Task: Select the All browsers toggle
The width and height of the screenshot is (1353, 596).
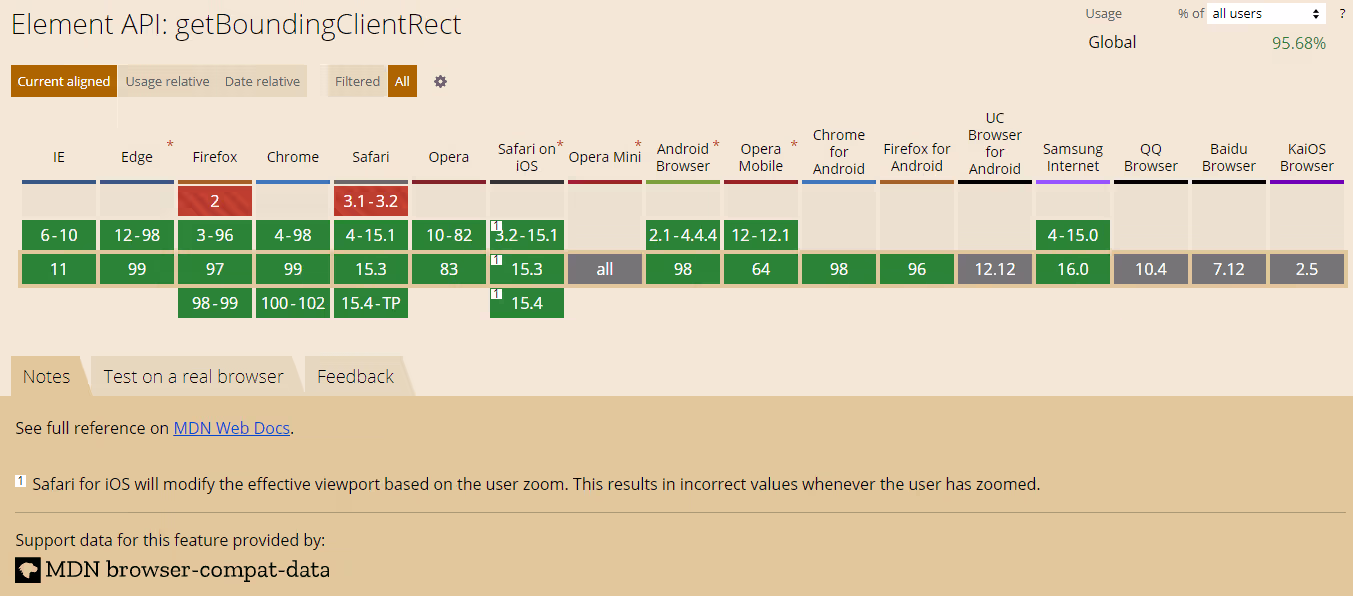Action: pyautogui.click(x=402, y=82)
